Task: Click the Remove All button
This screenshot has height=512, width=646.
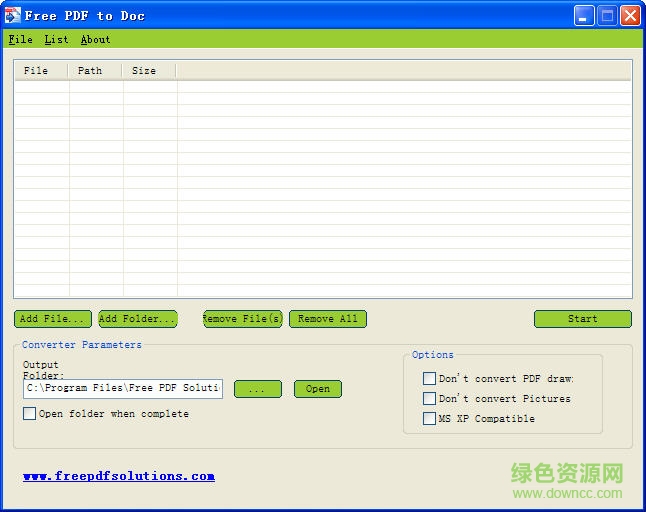Action: pyautogui.click(x=328, y=319)
